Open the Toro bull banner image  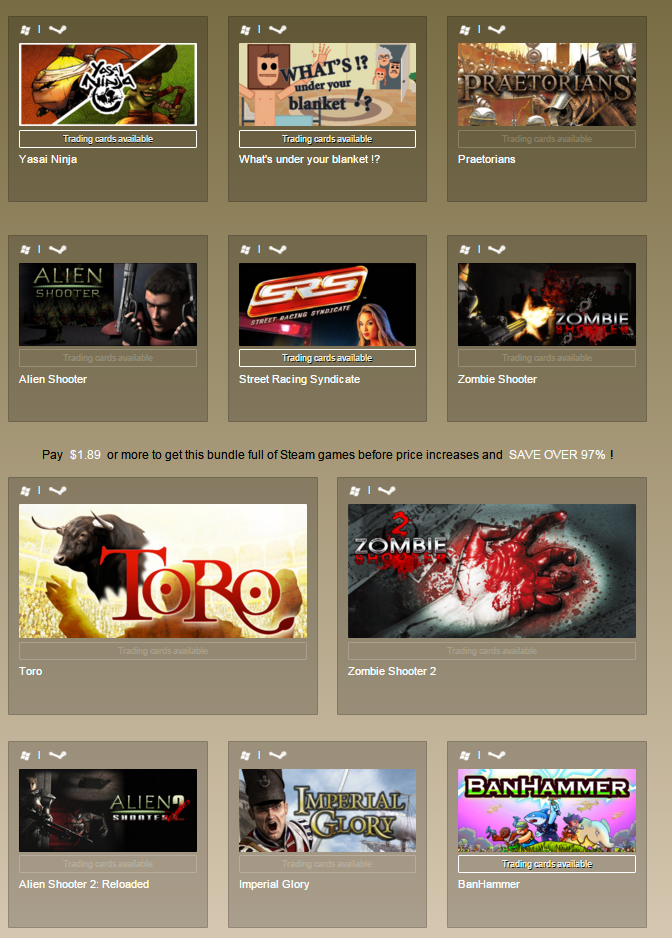pyautogui.click(x=163, y=571)
